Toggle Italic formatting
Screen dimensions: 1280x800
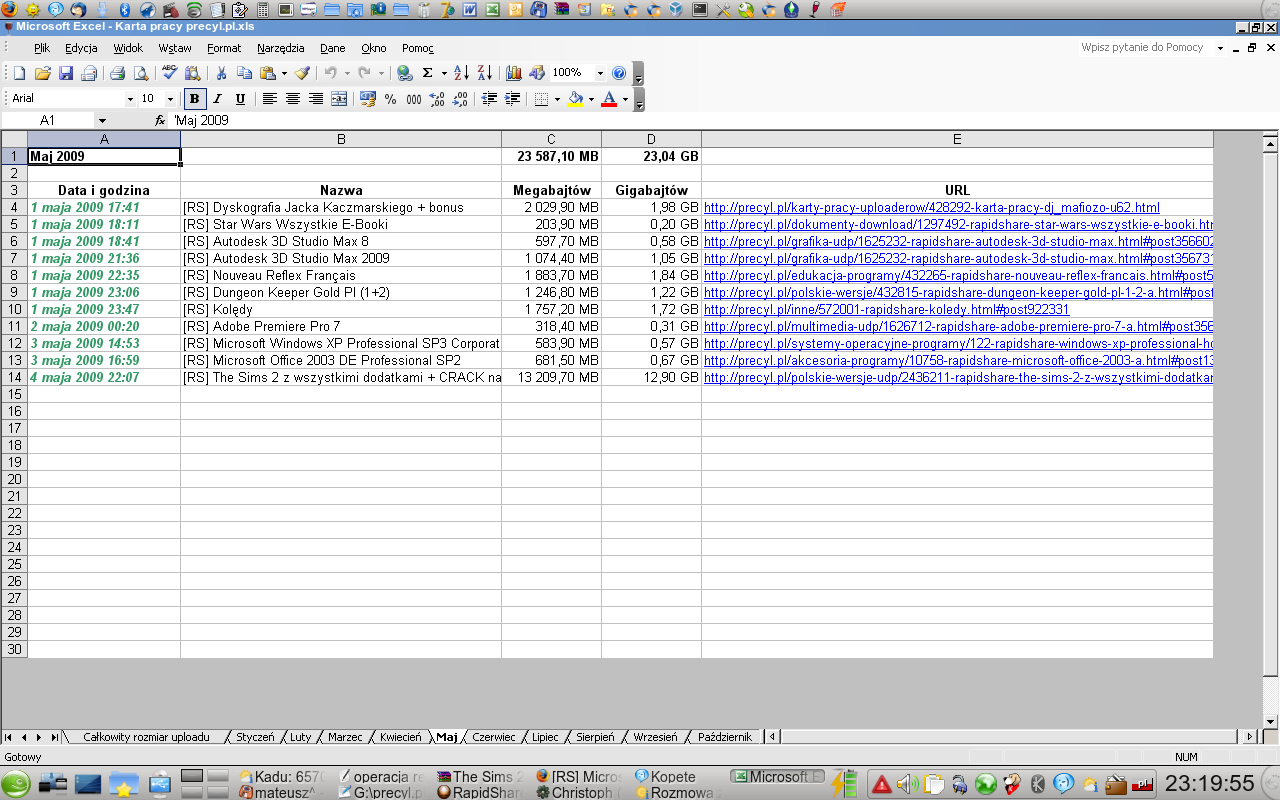point(217,99)
